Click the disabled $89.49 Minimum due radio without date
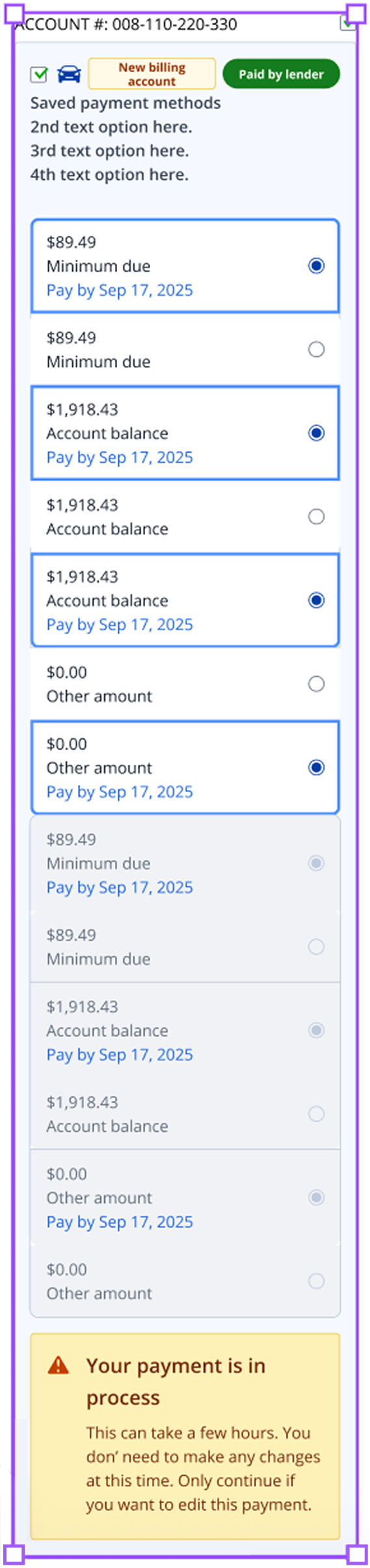 coord(316,947)
